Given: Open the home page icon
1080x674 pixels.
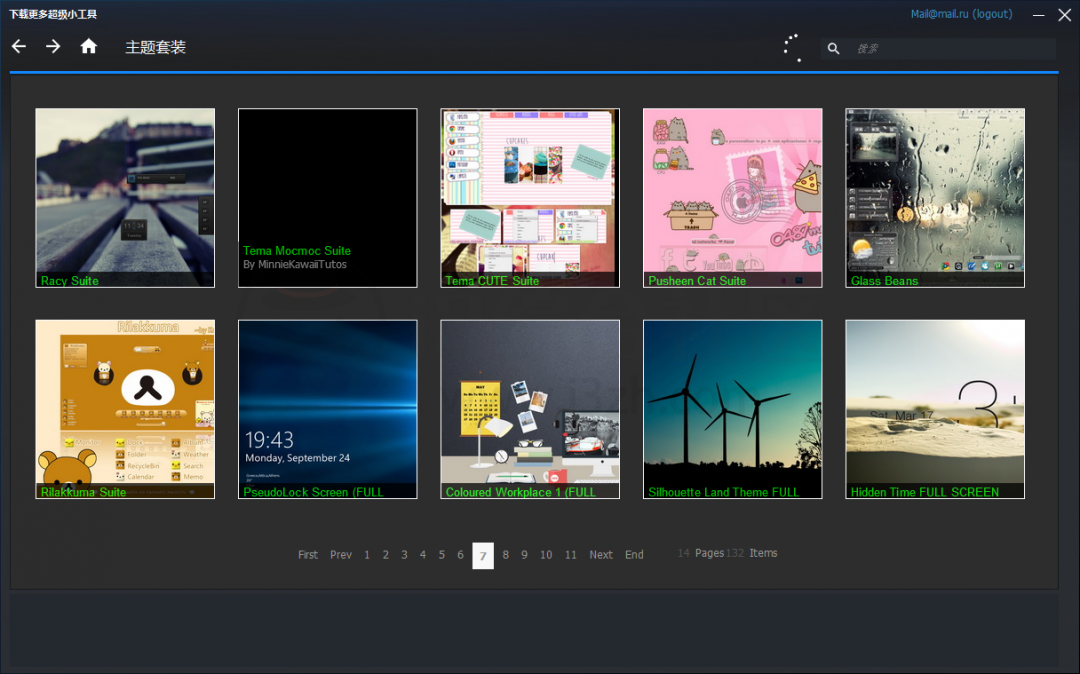Looking at the screenshot, I should click(x=89, y=46).
